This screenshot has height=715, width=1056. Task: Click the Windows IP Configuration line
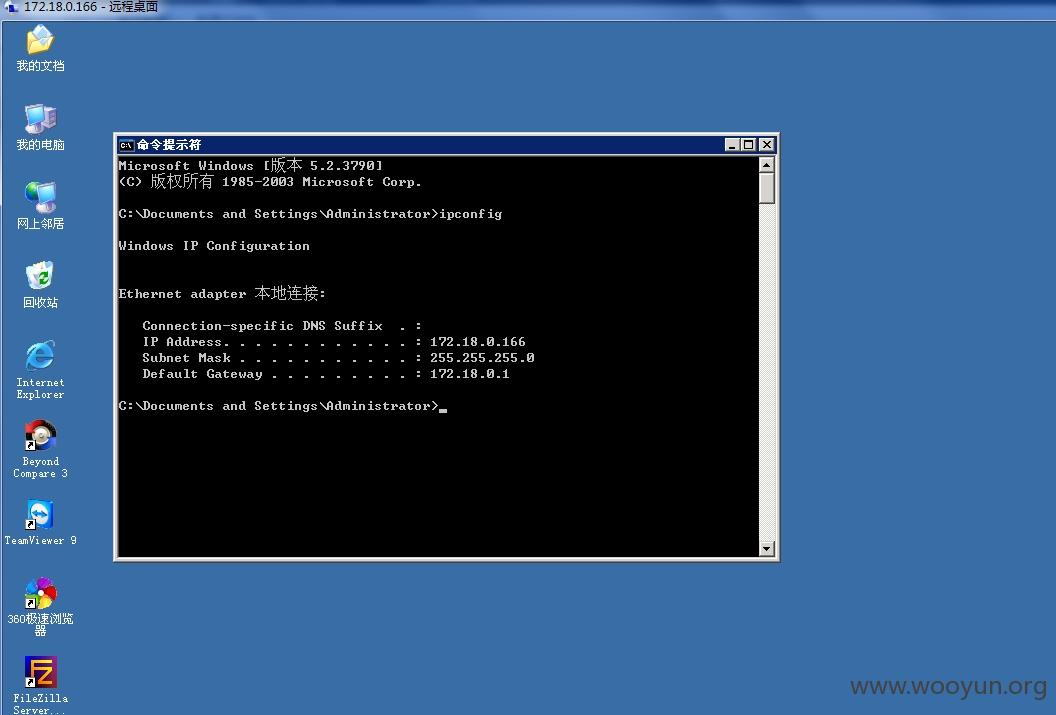point(214,246)
